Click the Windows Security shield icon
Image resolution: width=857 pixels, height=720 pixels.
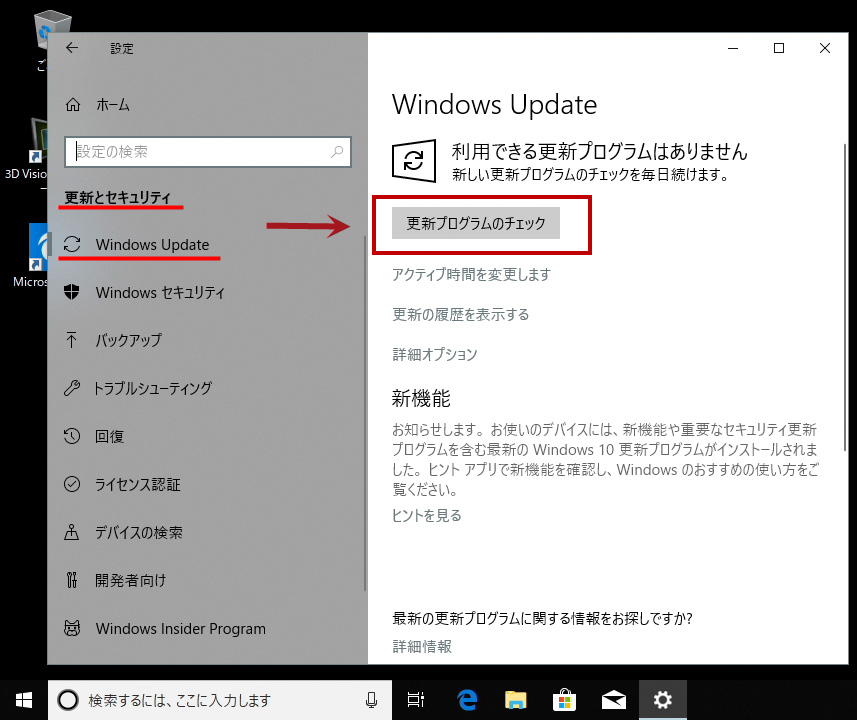[72, 292]
